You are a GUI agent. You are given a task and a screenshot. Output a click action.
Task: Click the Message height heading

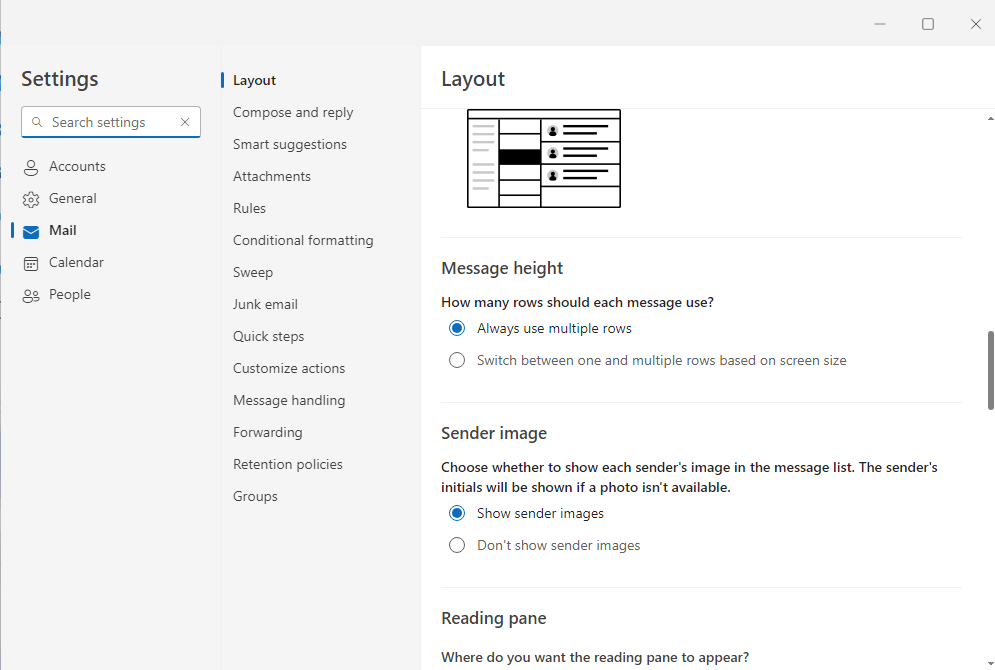click(x=502, y=268)
